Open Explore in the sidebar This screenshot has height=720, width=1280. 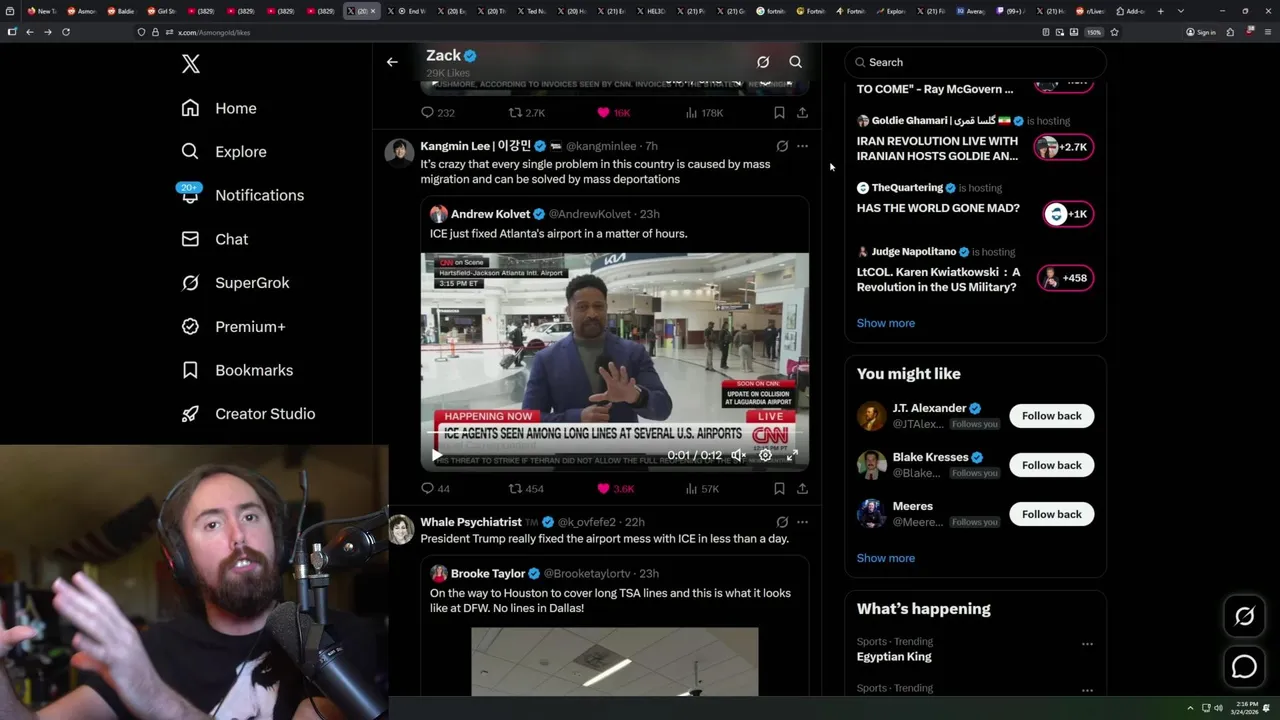click(224, 152)
